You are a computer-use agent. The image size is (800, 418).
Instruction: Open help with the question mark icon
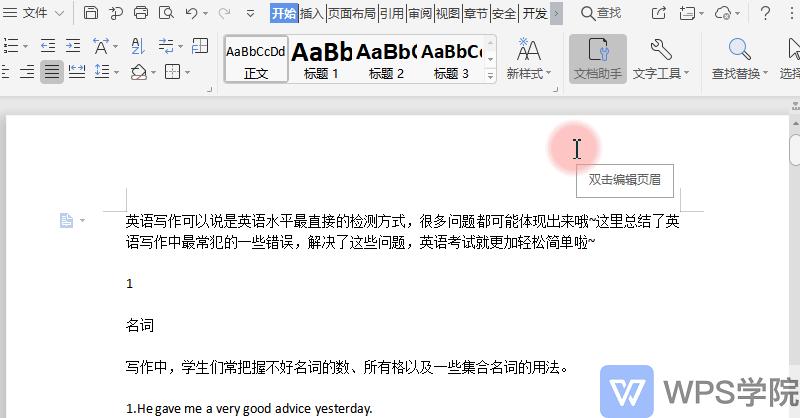[765, 13]
